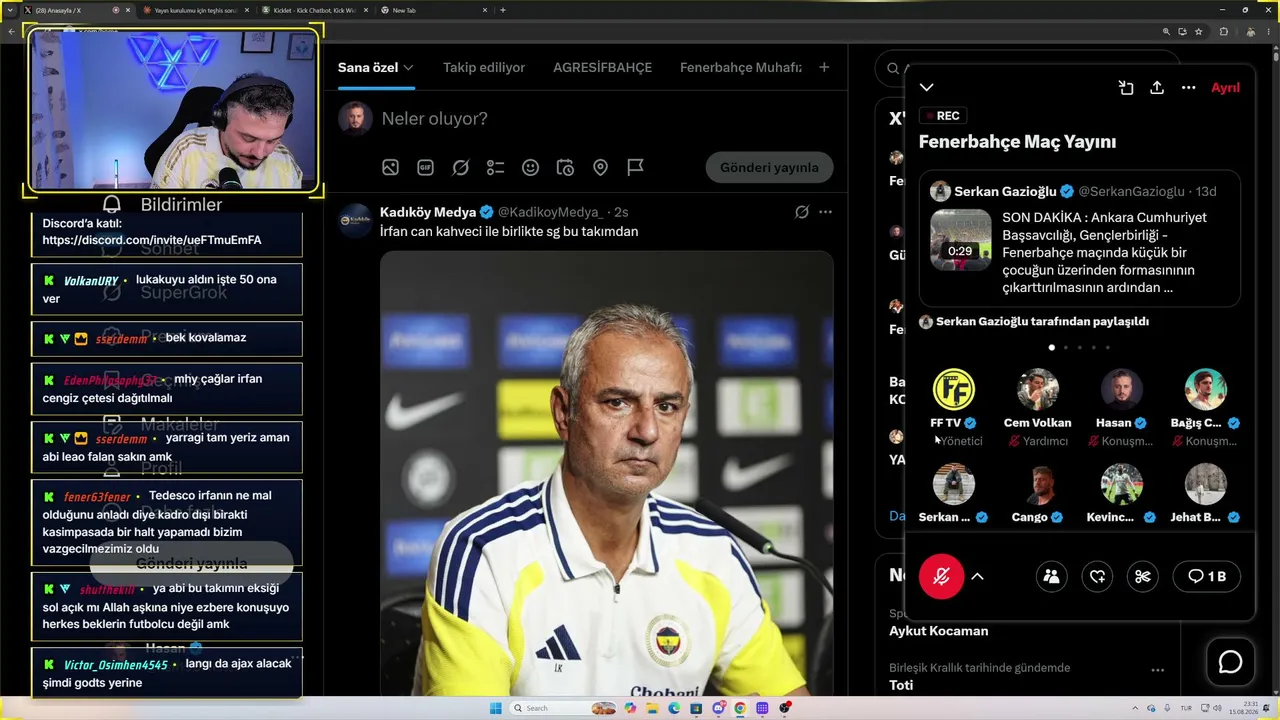Open your profile avatar in the composer

tap(355, 118)
